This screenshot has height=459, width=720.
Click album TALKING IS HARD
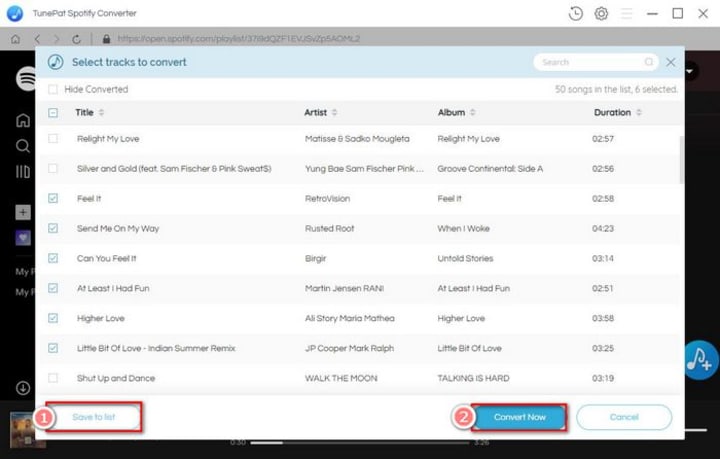(x=473, y=378)
